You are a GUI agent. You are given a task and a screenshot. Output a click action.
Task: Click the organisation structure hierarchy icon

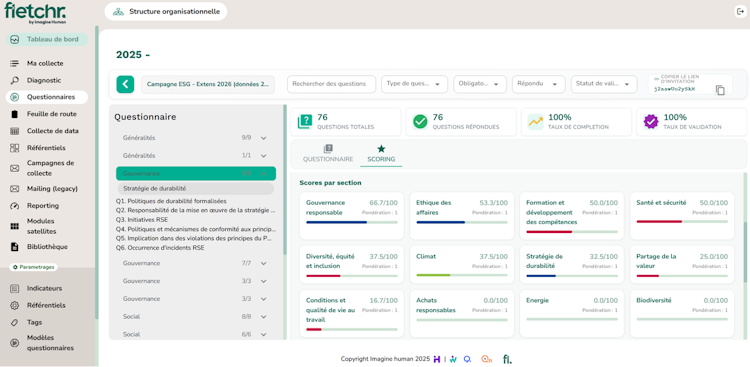coord(118,11)
